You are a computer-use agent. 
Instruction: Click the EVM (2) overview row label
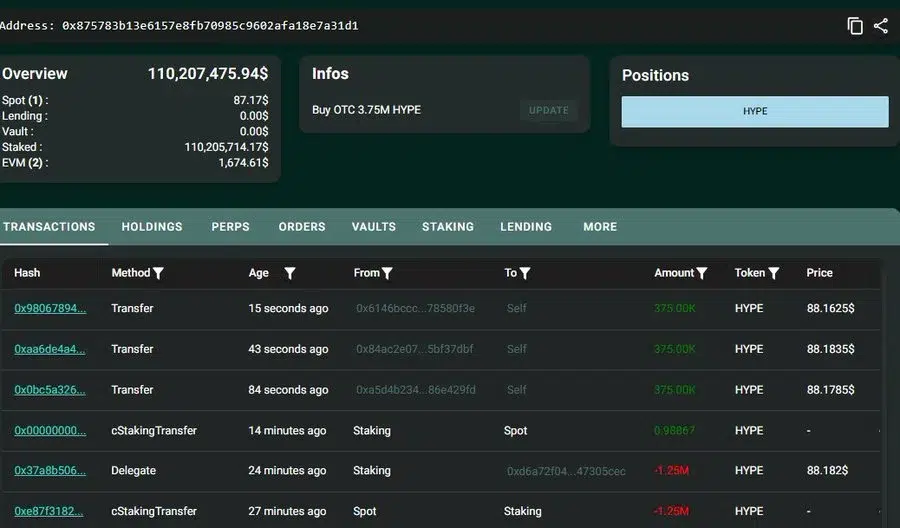[x=25, y=162]
